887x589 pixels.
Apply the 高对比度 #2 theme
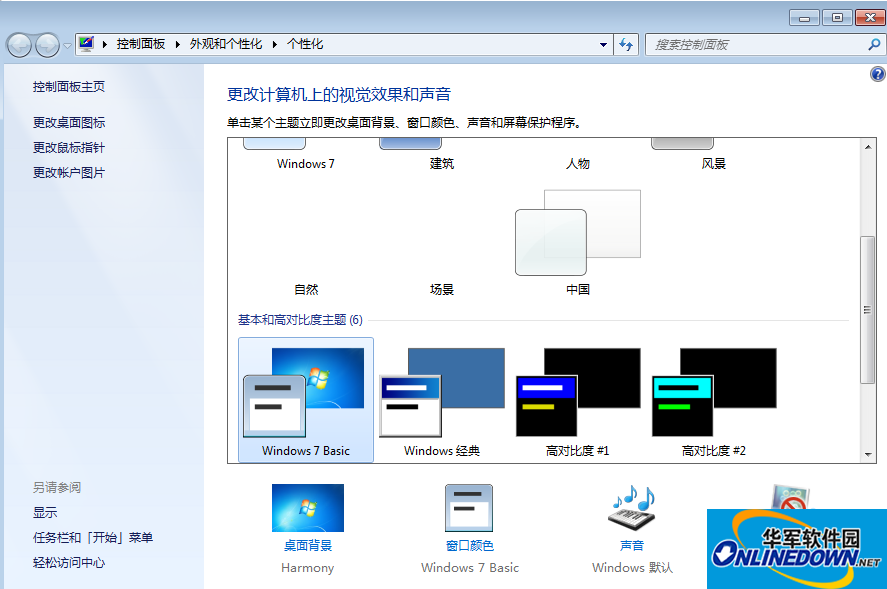[713, 401]
